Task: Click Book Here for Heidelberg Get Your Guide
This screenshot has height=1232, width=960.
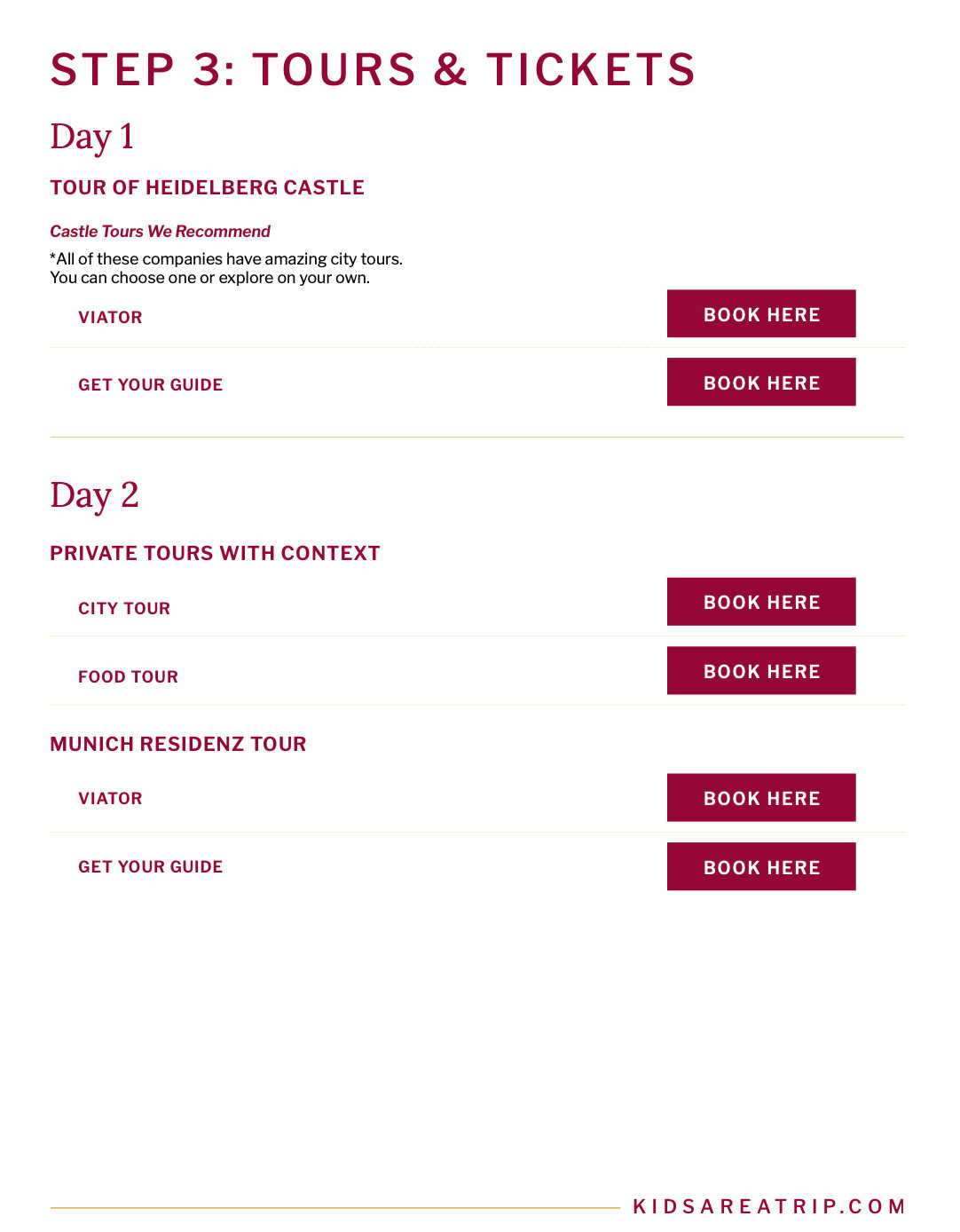Action: point(761,382)
